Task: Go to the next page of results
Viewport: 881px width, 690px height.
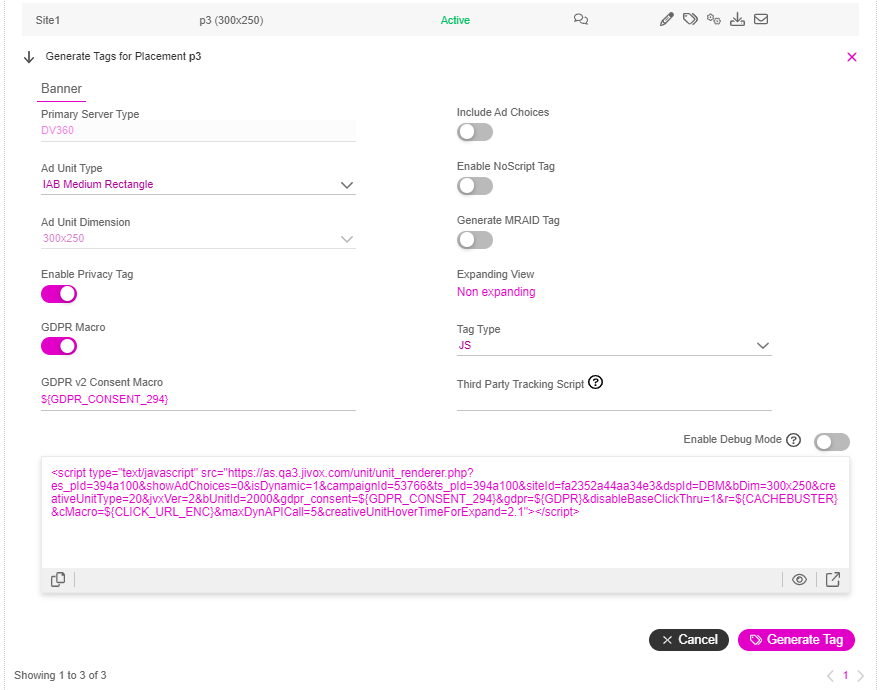Action: click(860, 676)
